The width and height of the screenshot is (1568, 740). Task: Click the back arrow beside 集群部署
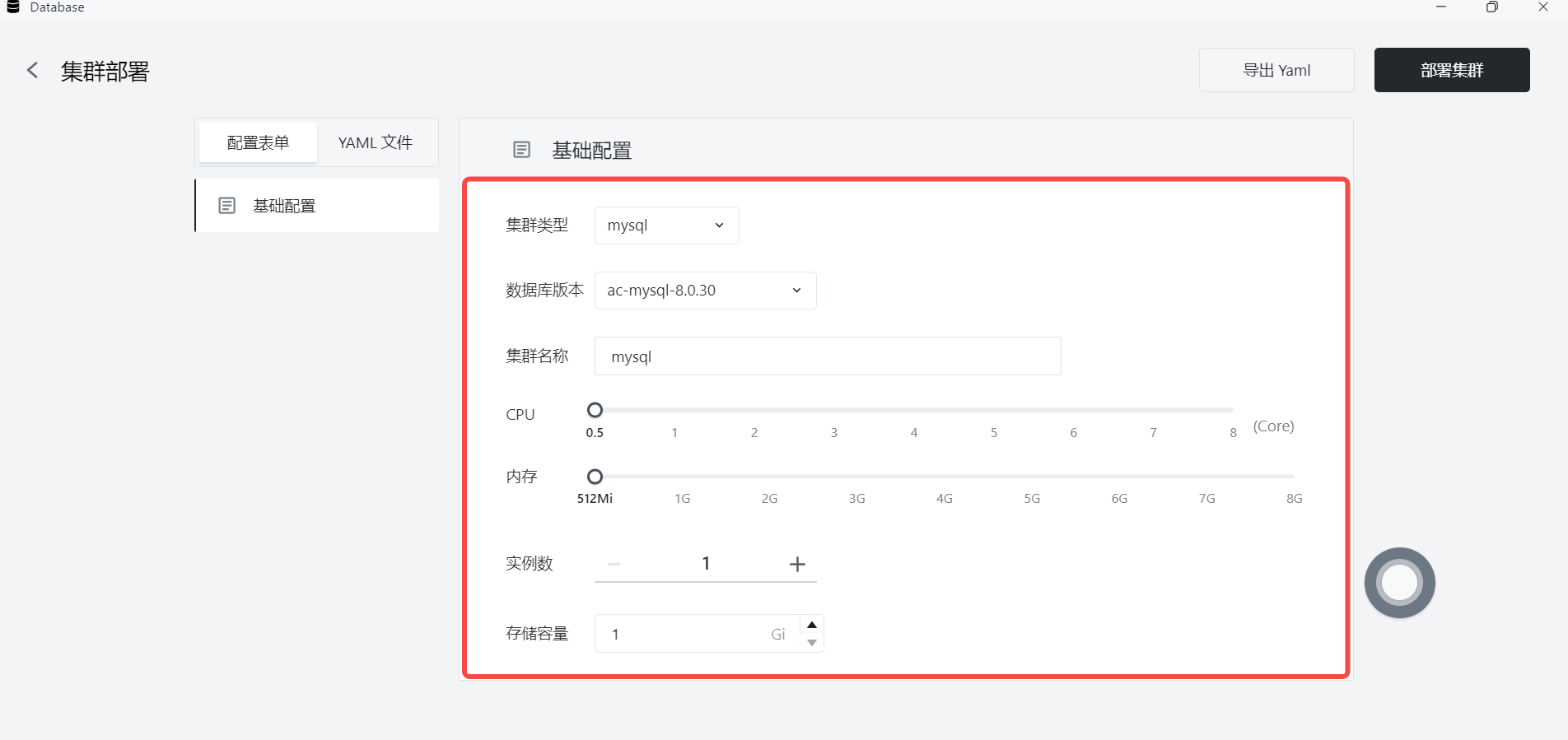click(33, 71)
